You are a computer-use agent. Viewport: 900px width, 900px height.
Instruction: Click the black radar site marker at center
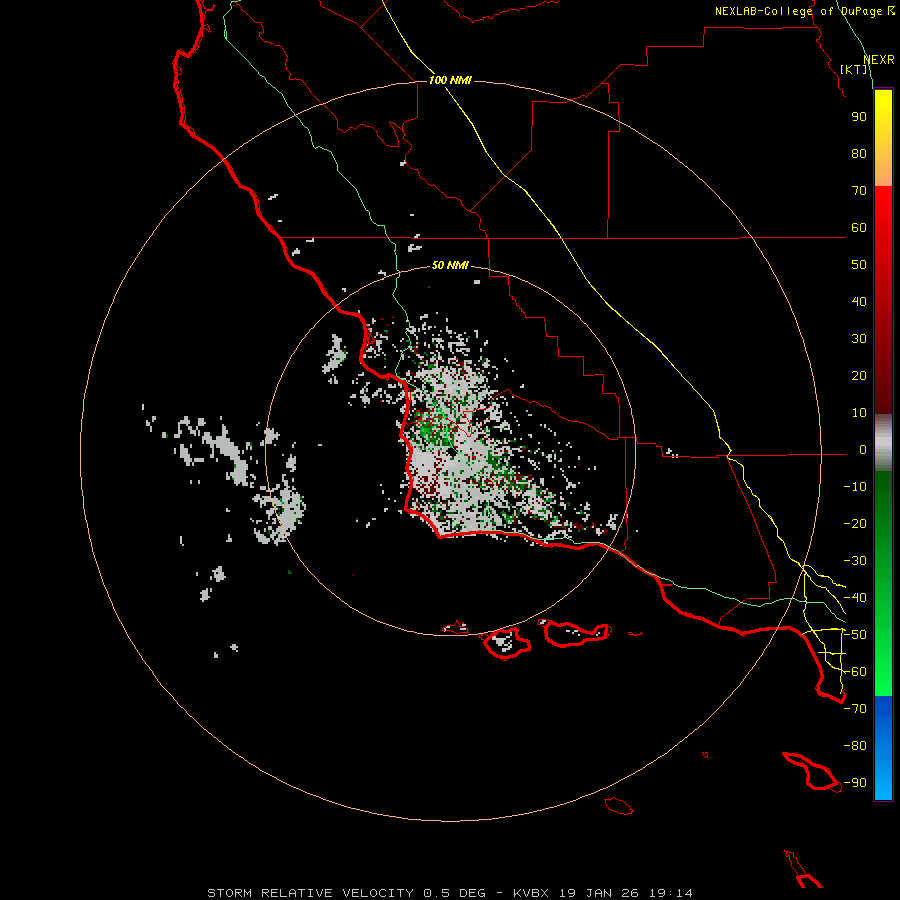click(452, 452)
